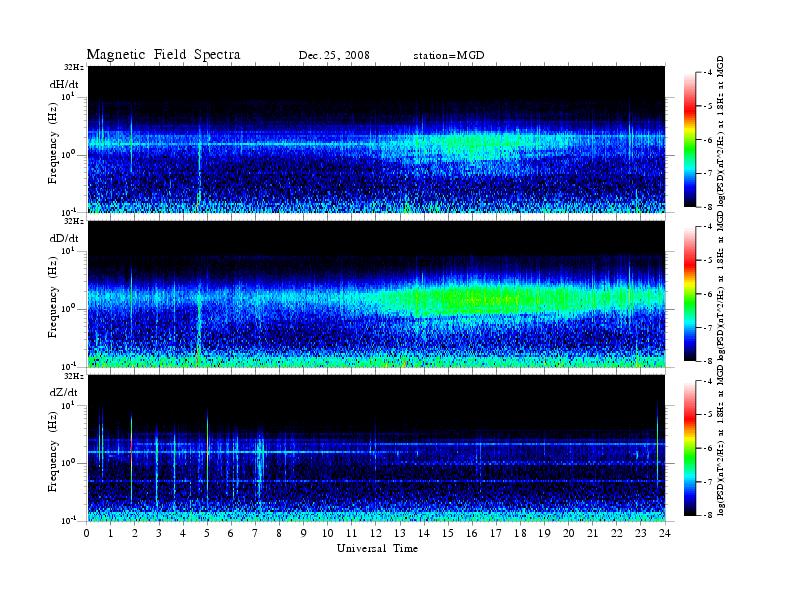Click the hour 0 tick label on time axis
Screen dimensions: 792x612
click(87, 533)
